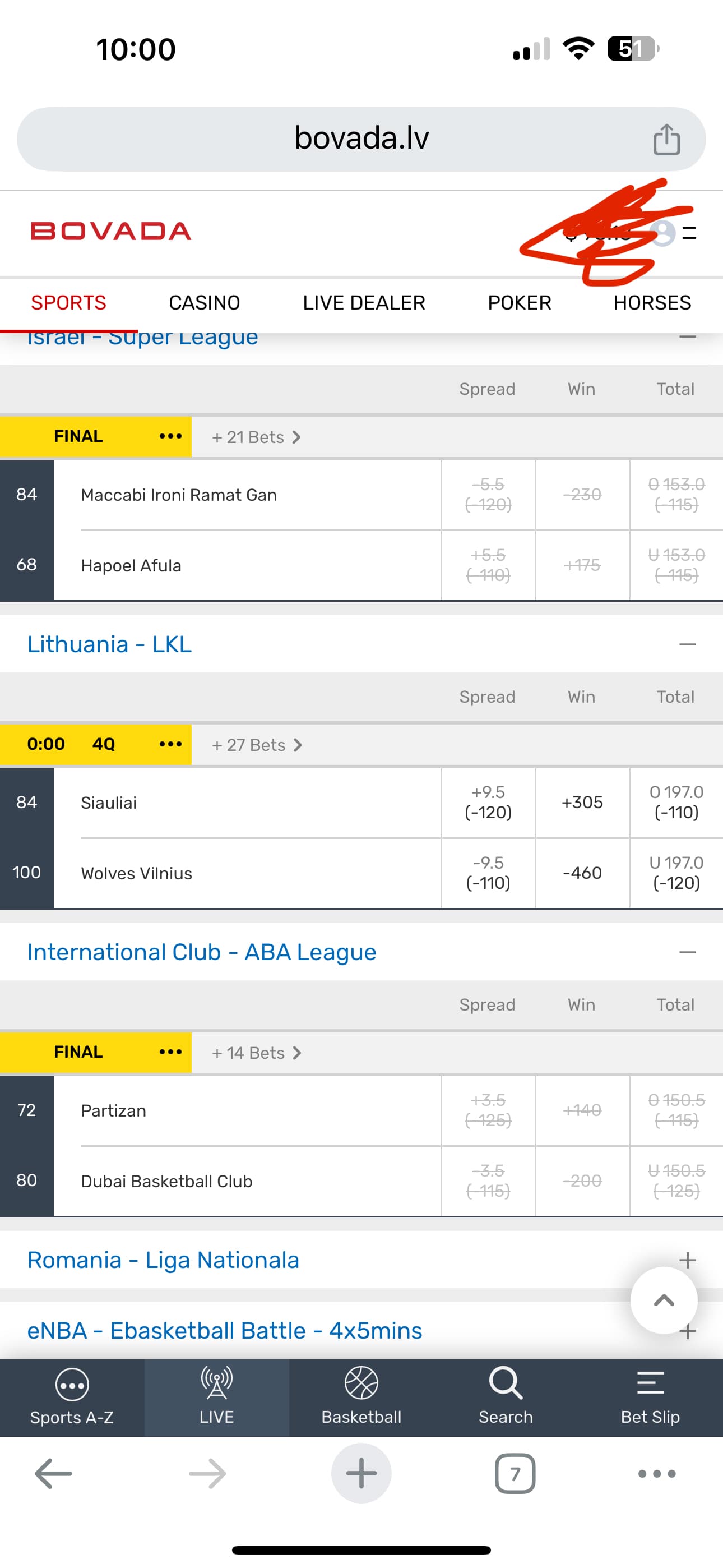Pick Over 197.0 total for Siauliai game
This screenshot has width=723, height=1568.
(676, 803)
